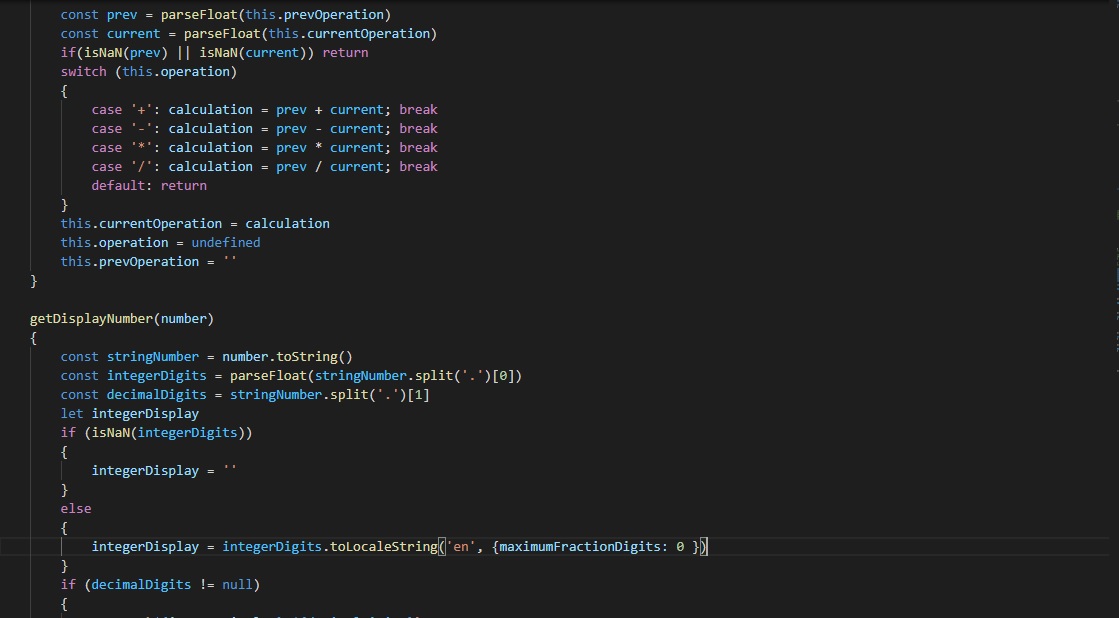Click the 'en' locale string literal
Image resolution: width=1119 pixels, height=618 pixels.
[461, 547]
